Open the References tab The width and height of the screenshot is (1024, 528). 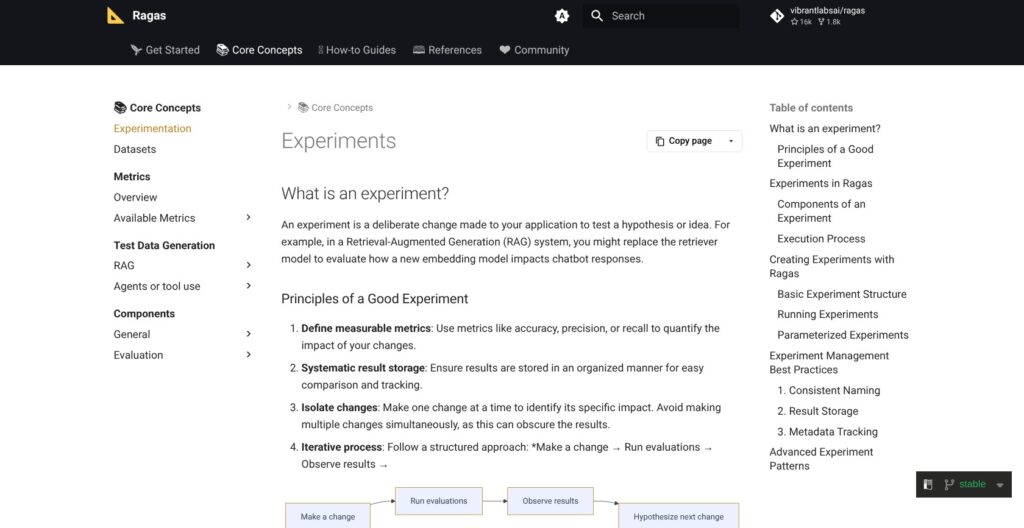point(447,50)
